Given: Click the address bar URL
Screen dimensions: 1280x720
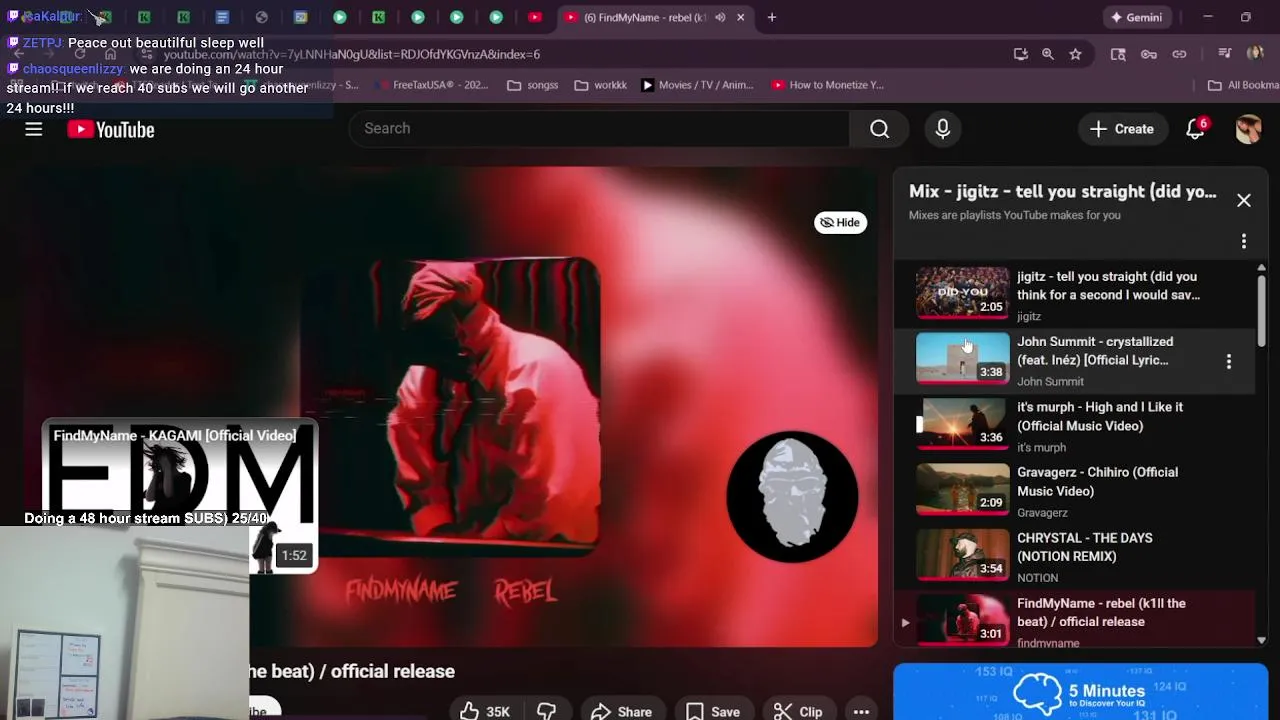Looking at the screenshot, I should (352, 54).
